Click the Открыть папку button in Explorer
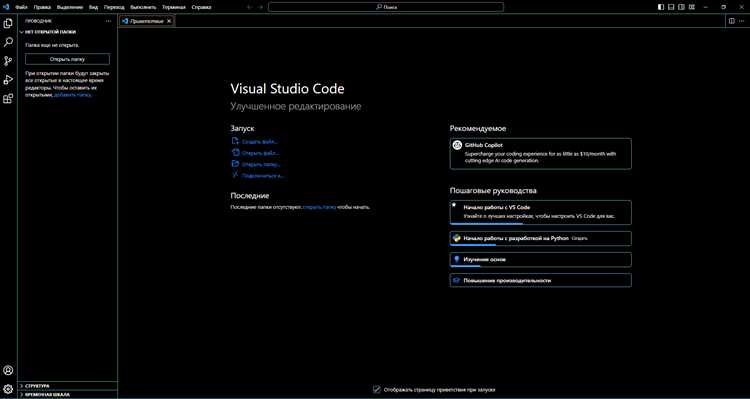Image resolution: width=750 pixels, height=399 pixels. 67,59
